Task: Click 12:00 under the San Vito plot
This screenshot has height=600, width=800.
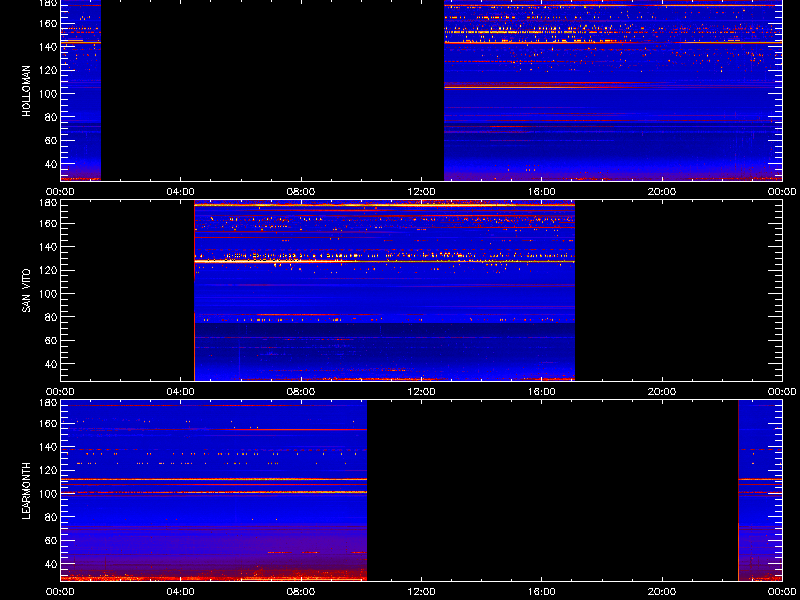Action: click(421, 392)
